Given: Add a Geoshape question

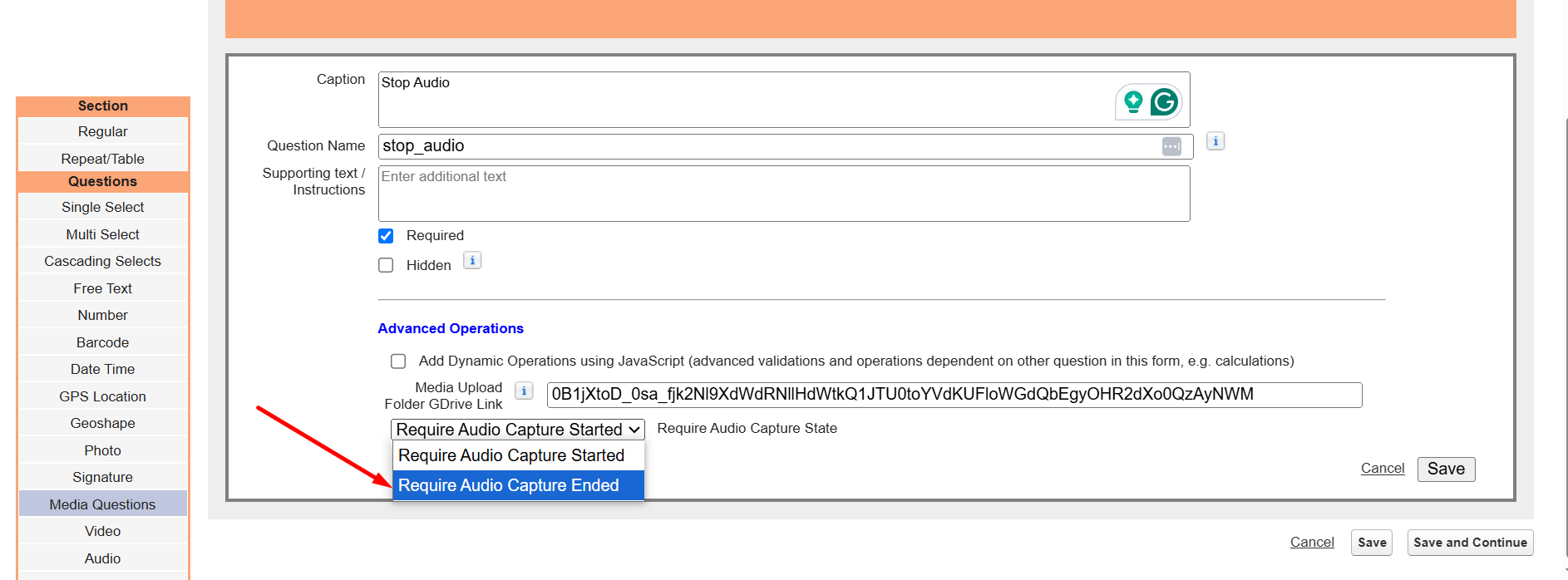Looking at the screenshot, I should [103, 423].
